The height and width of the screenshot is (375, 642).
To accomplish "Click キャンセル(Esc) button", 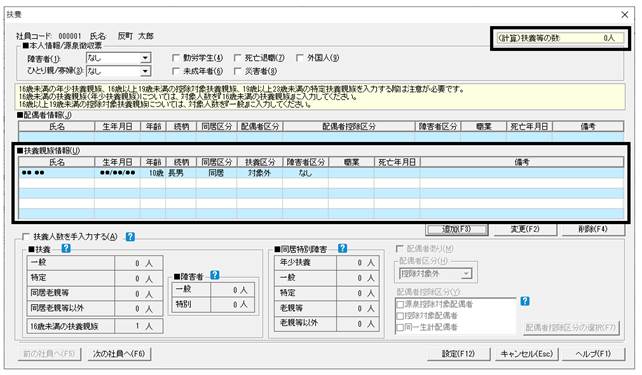I will [x=526, y=354].
